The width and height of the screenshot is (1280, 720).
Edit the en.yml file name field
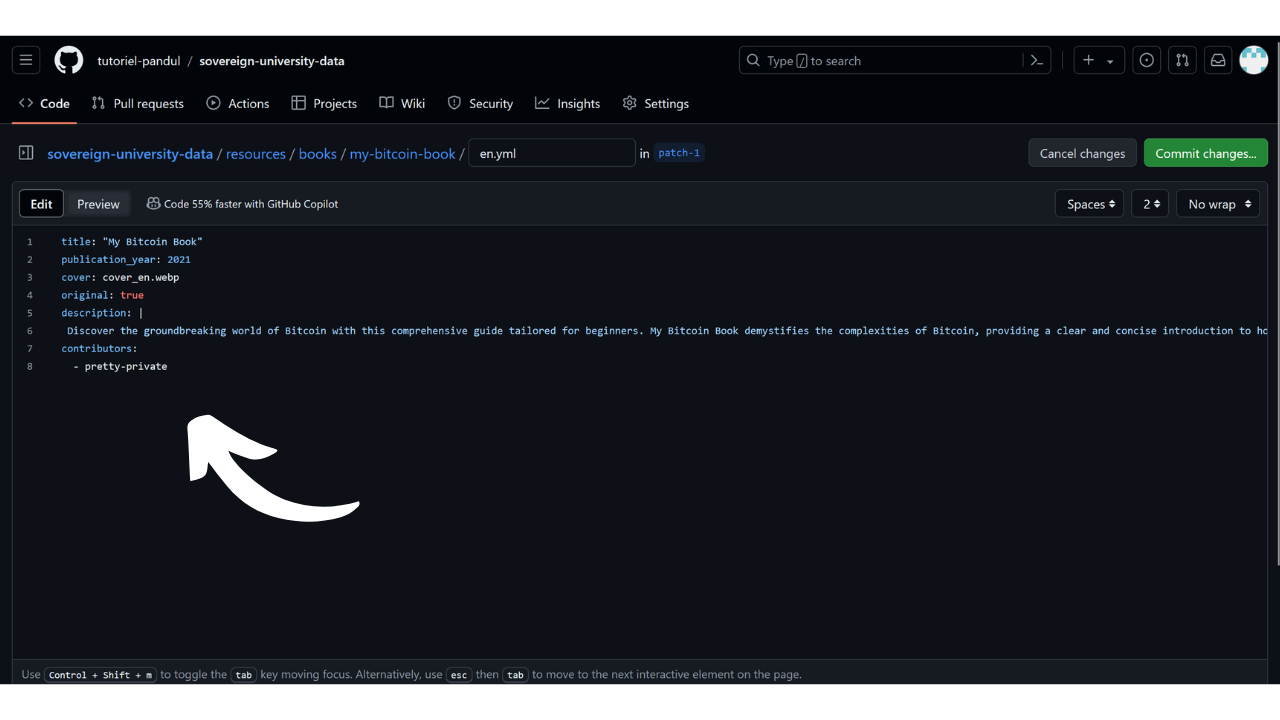(552, 153)
